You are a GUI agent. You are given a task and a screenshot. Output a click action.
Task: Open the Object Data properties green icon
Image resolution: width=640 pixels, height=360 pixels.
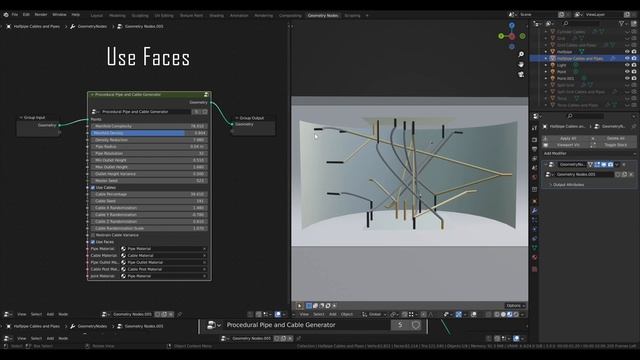pyautogui.click(x=535, y=248)
